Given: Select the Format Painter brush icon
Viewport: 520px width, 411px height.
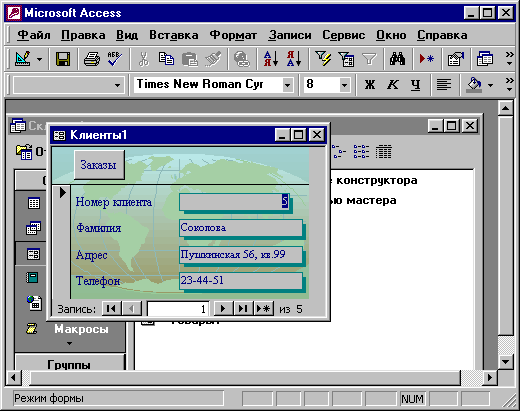Looking at the screenshot, I should tap(213, 59).
